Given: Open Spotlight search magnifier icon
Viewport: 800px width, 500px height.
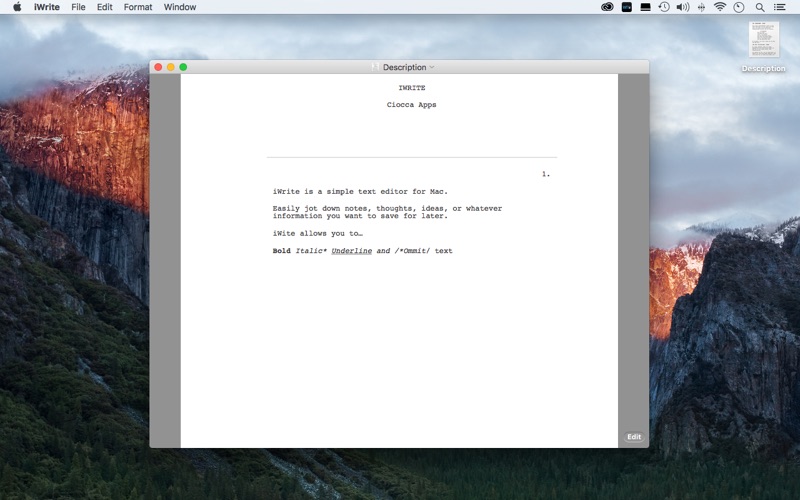Looking at the screenshot, I should pos(760,7).
